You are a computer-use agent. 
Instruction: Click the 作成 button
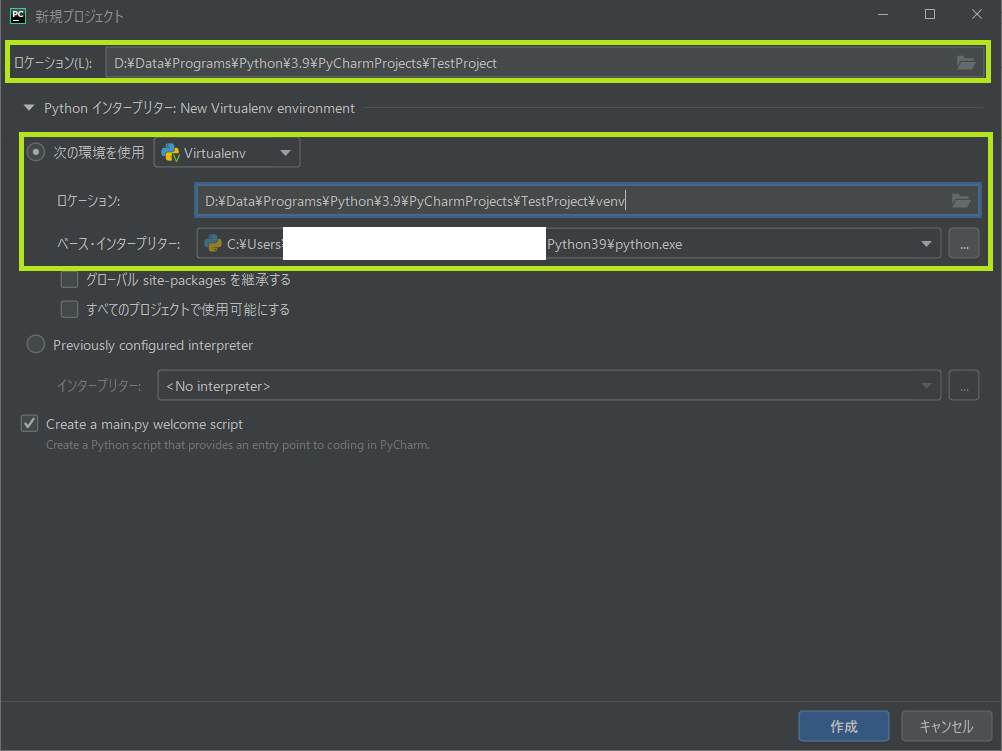coord(844,726)
